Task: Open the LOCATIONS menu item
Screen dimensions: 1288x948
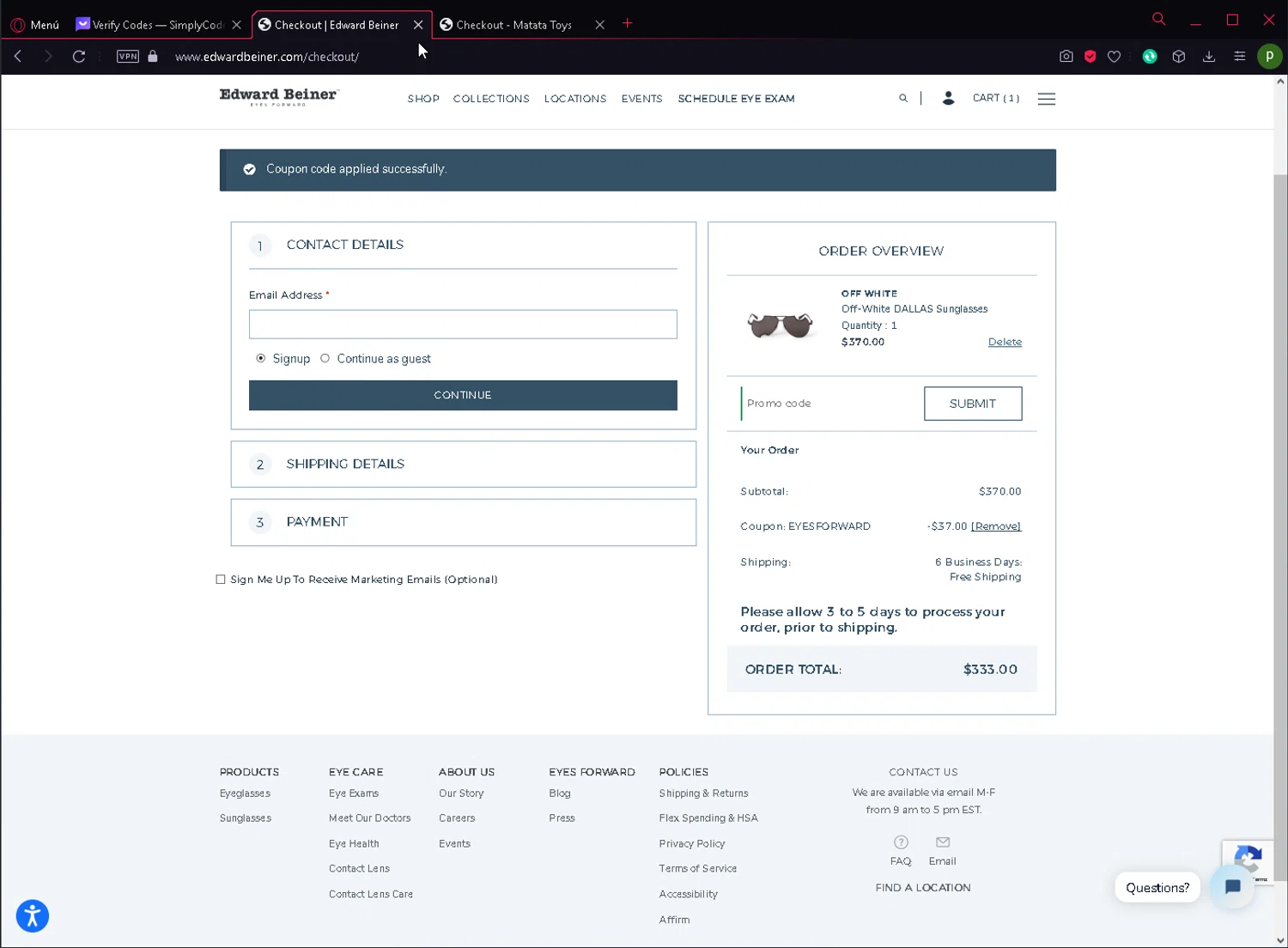Action: [x=575, y=99]
